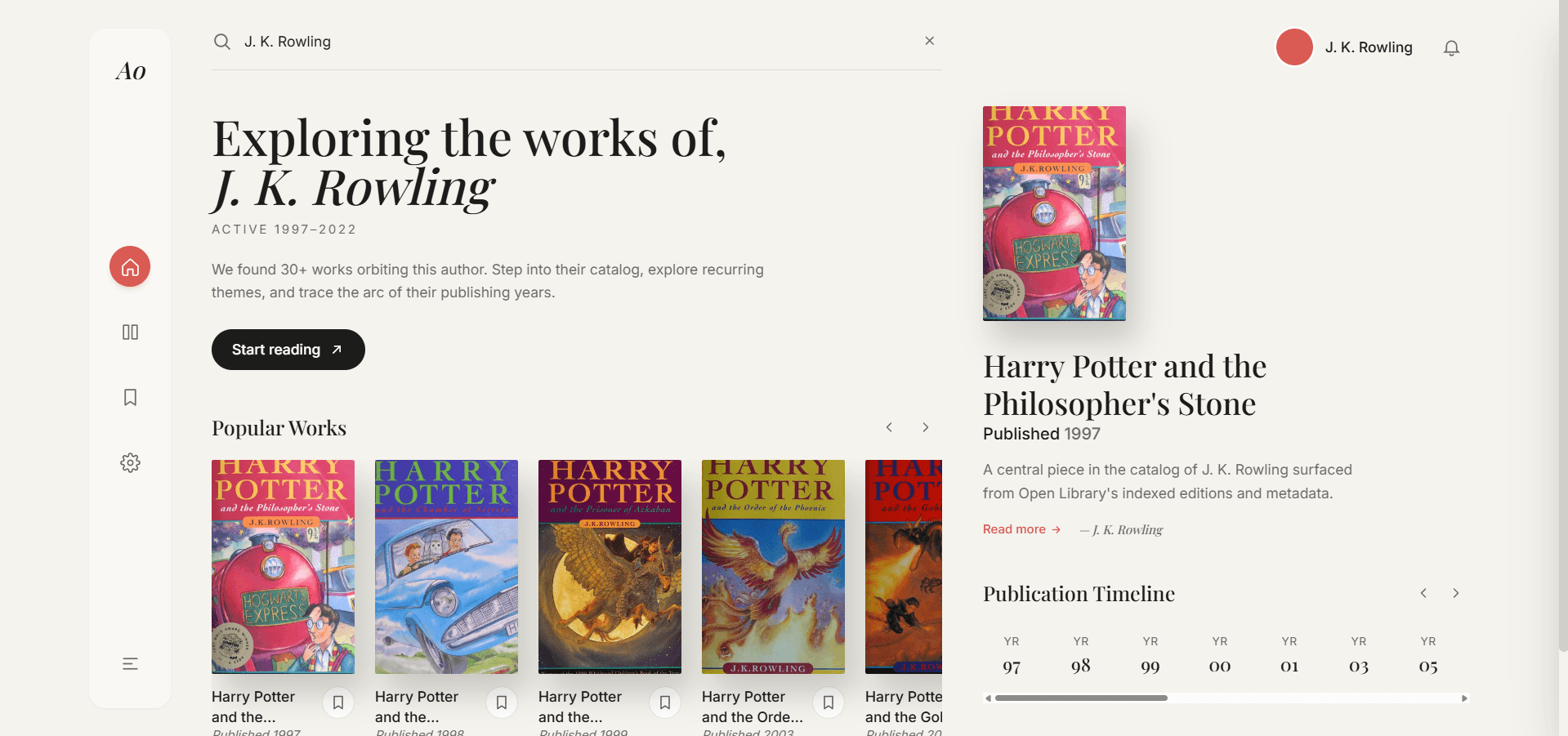Click the large featured Philosopher's Stone cover
Image resolution: width=1568 pixels, height=736 pixels.
point(1054,213)
